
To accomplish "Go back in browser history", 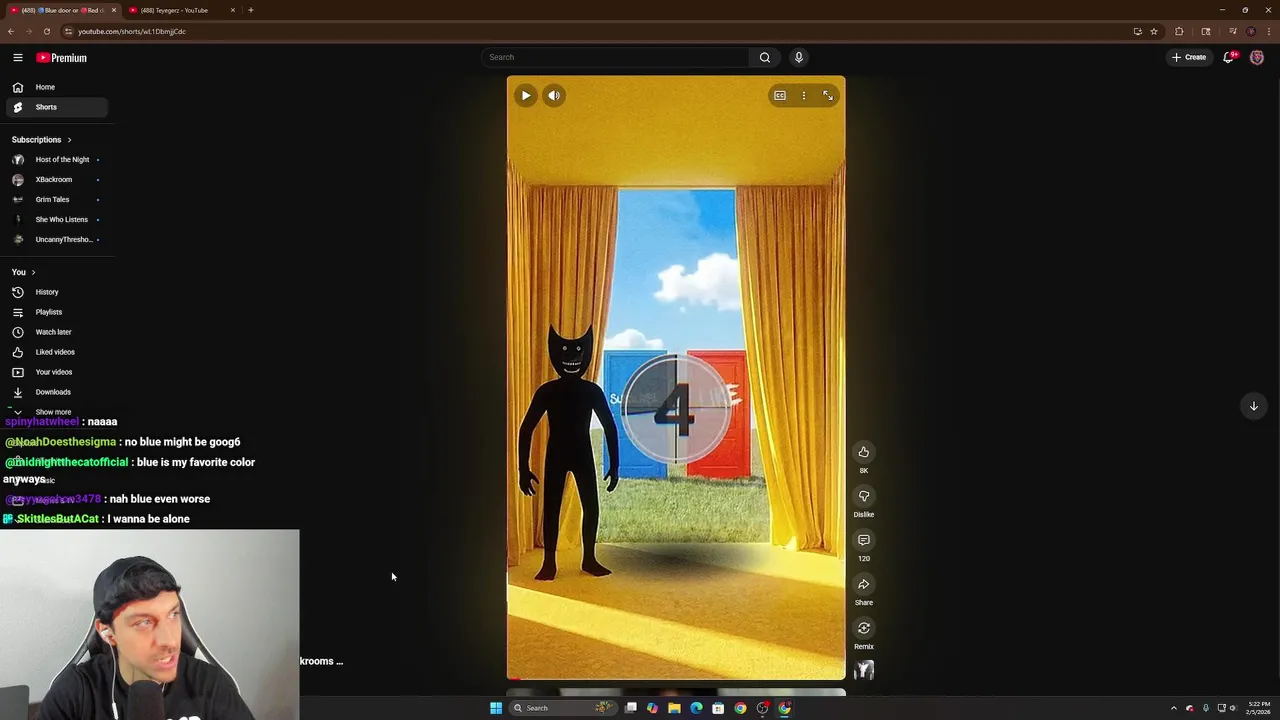I will coord(11,31).
